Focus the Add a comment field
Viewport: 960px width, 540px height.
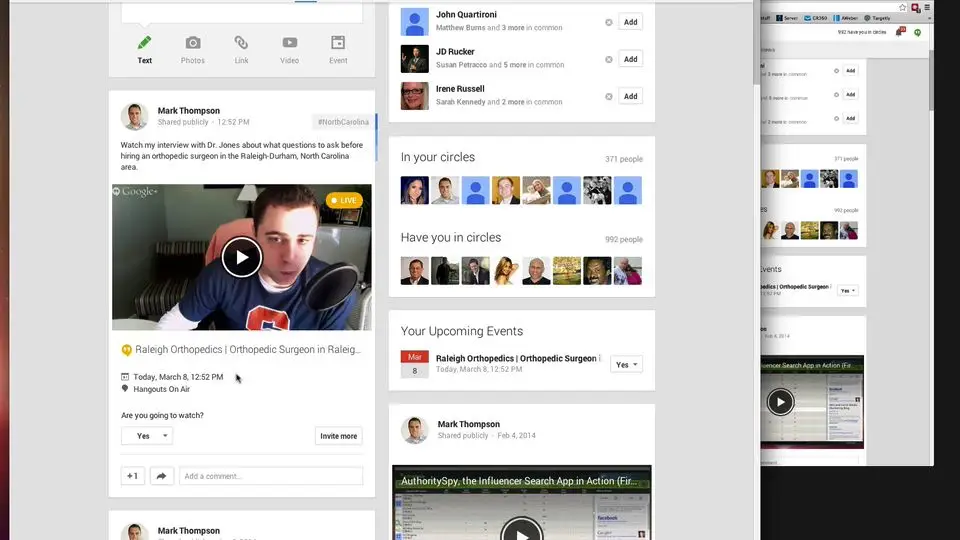(271, 476)
